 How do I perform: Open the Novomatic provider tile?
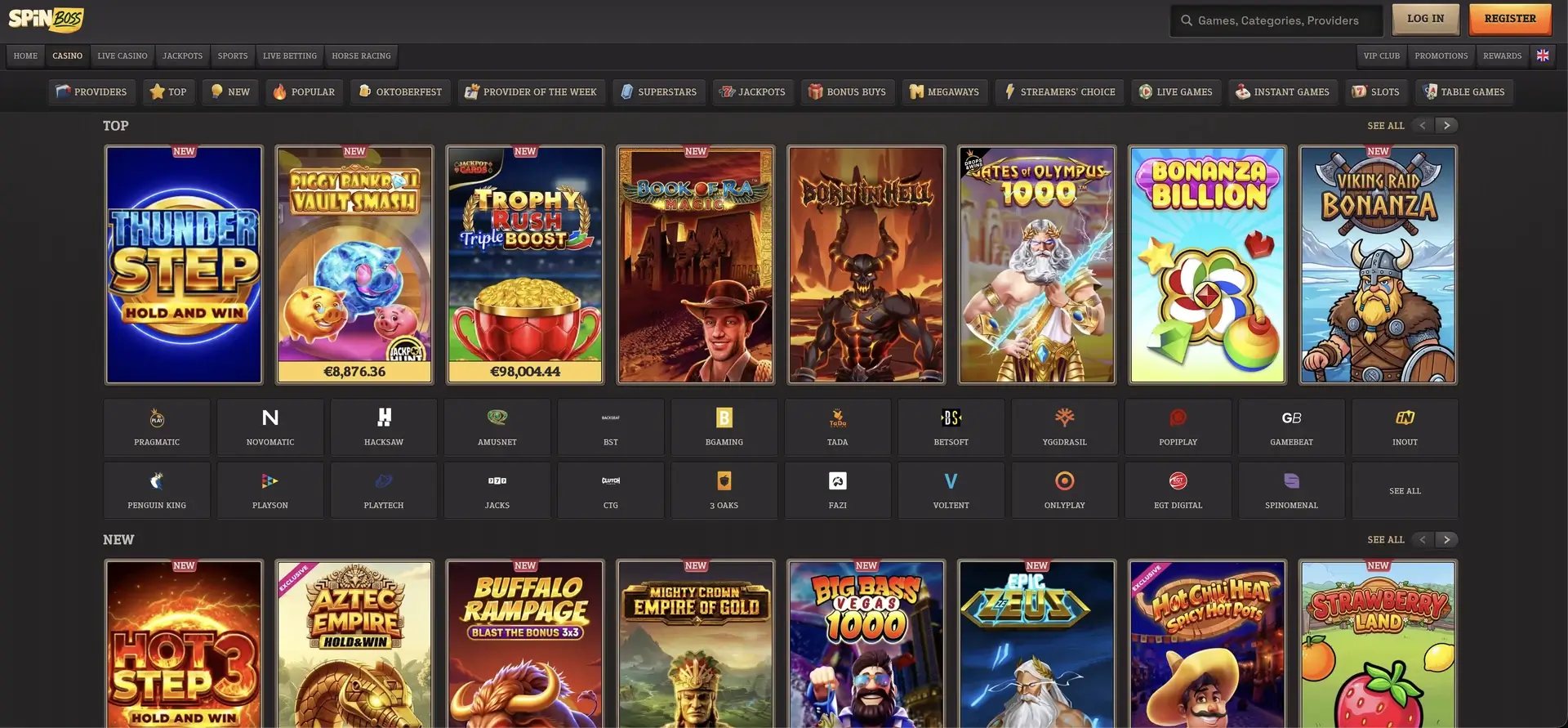pyautogui.click(x=270, y=427)
